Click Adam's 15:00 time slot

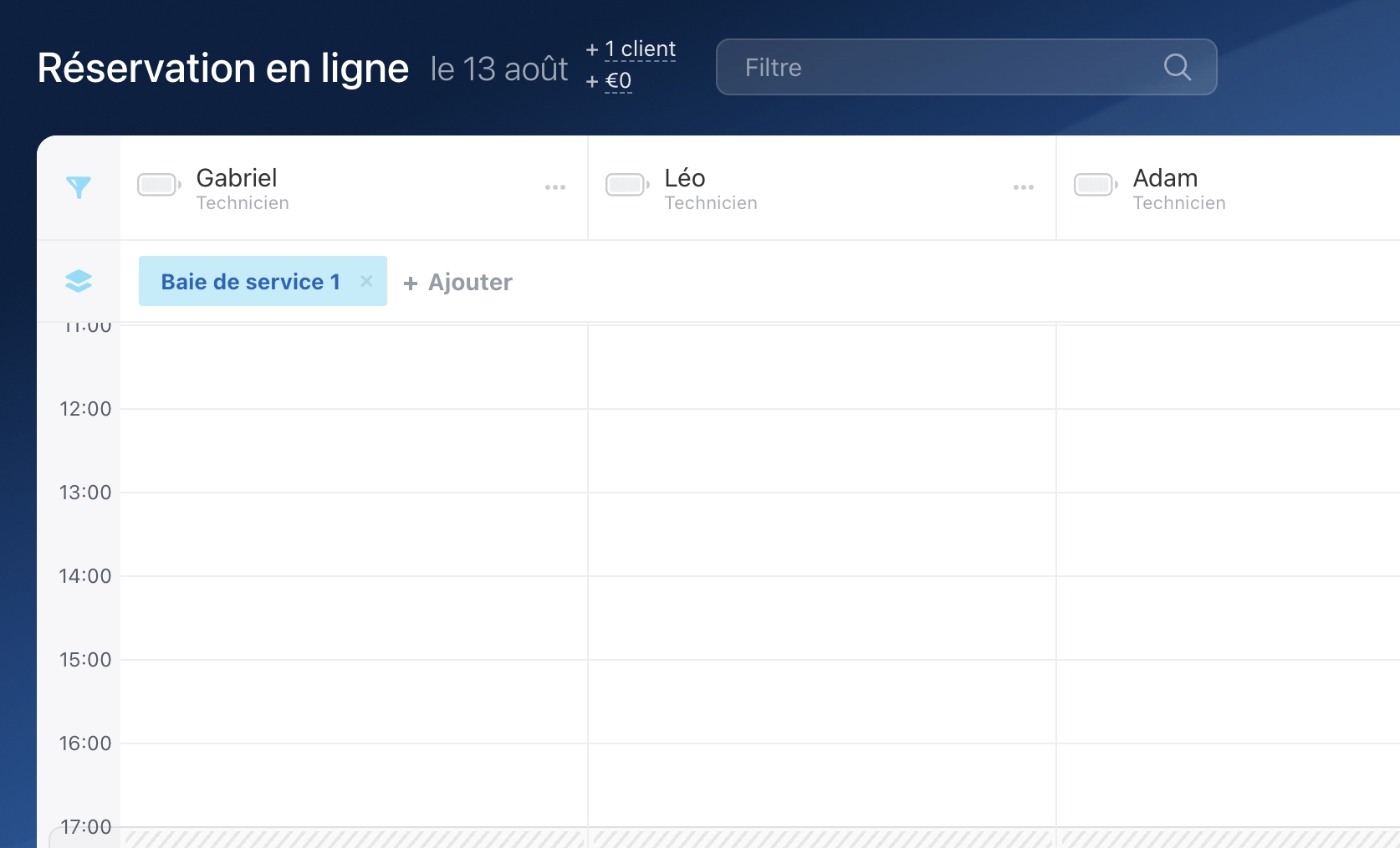(x=1228, y=702)
